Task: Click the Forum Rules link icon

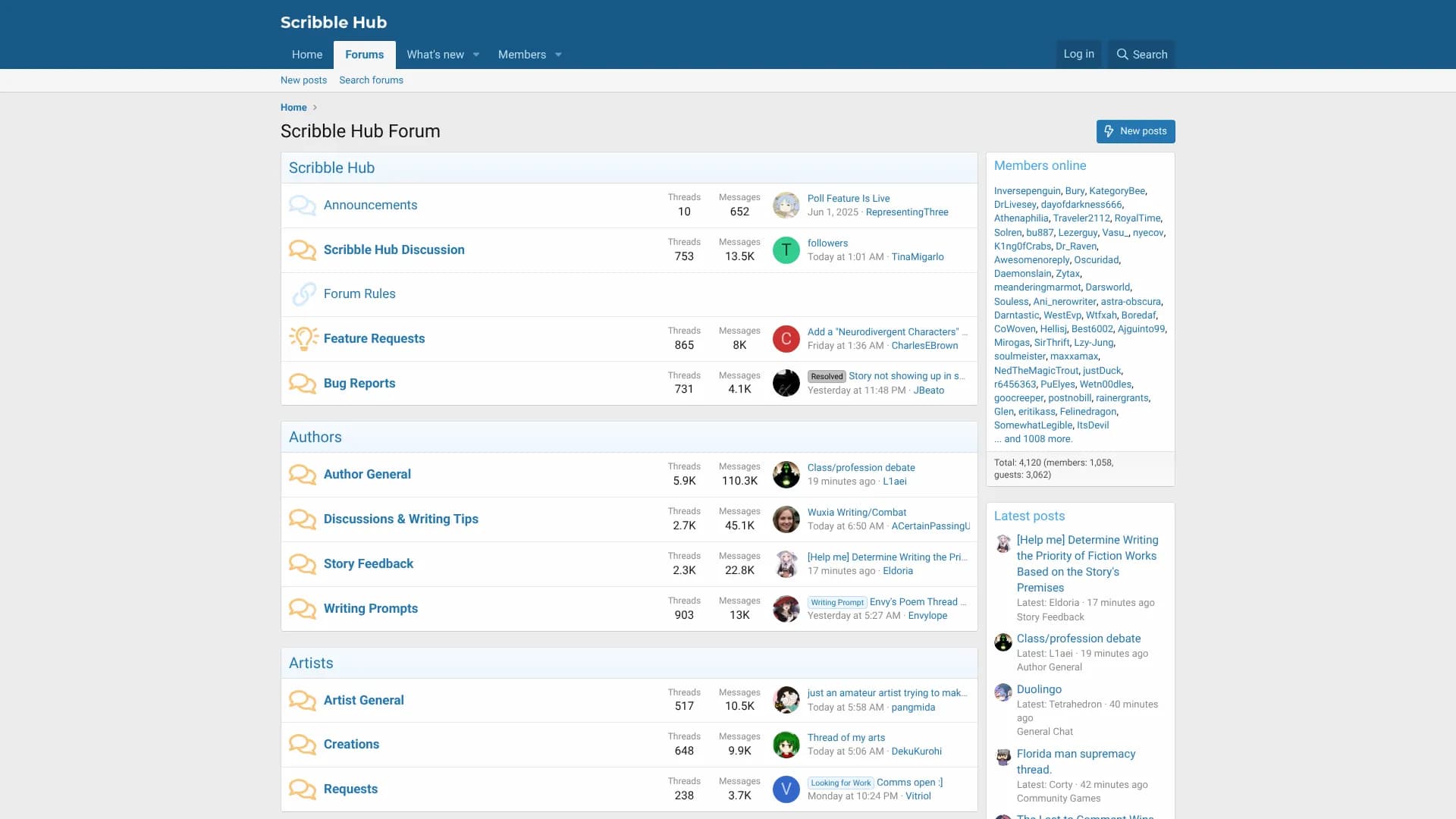Action: click(x=303, y=294)
